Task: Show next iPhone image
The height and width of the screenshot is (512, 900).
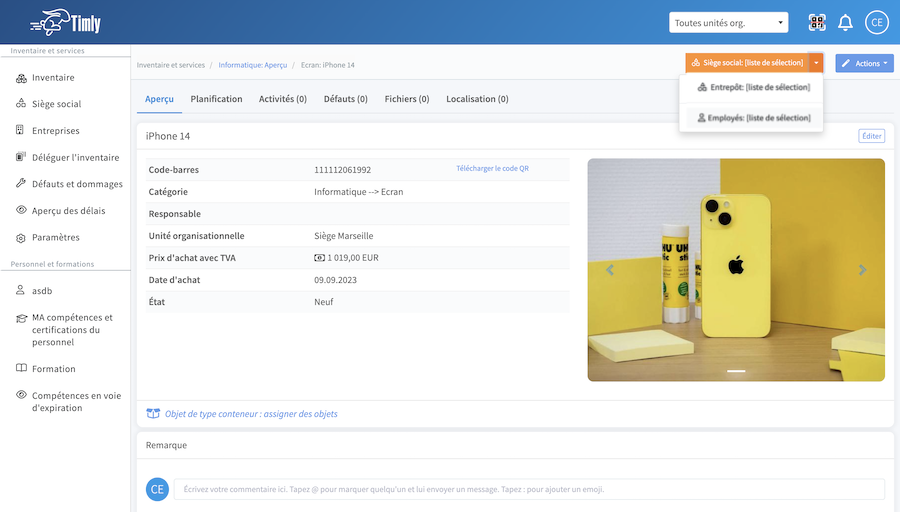Action: click(862, 270)
